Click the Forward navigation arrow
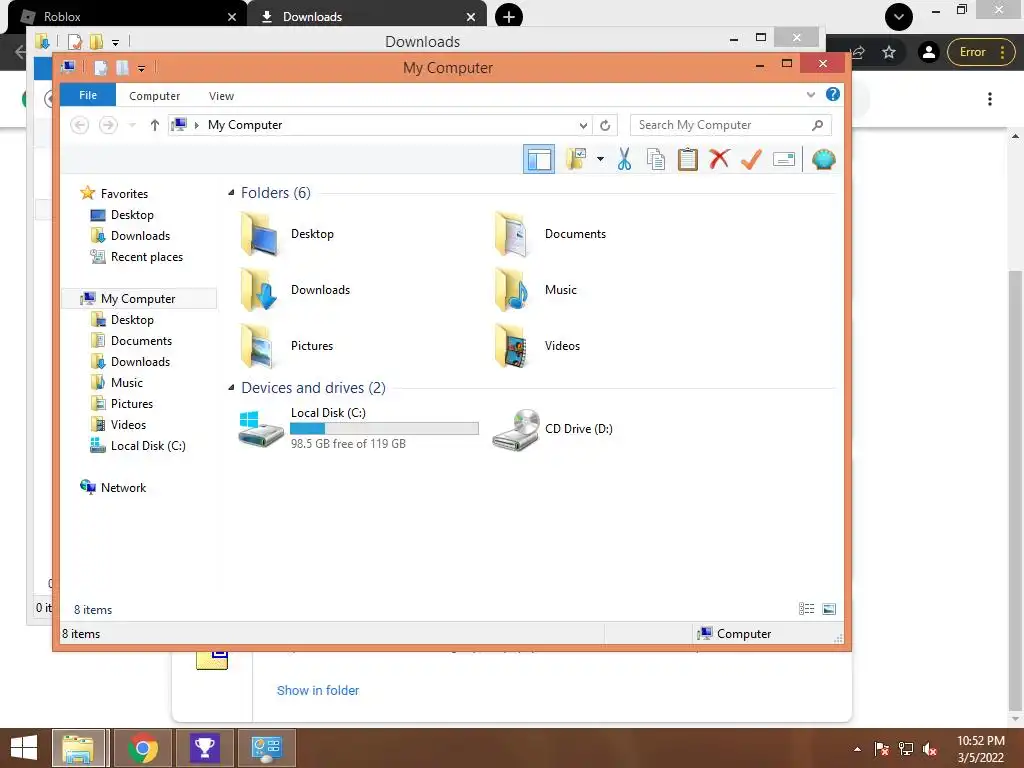The height and width of the screenshot is (768, 1024). (x=108, y=125)
